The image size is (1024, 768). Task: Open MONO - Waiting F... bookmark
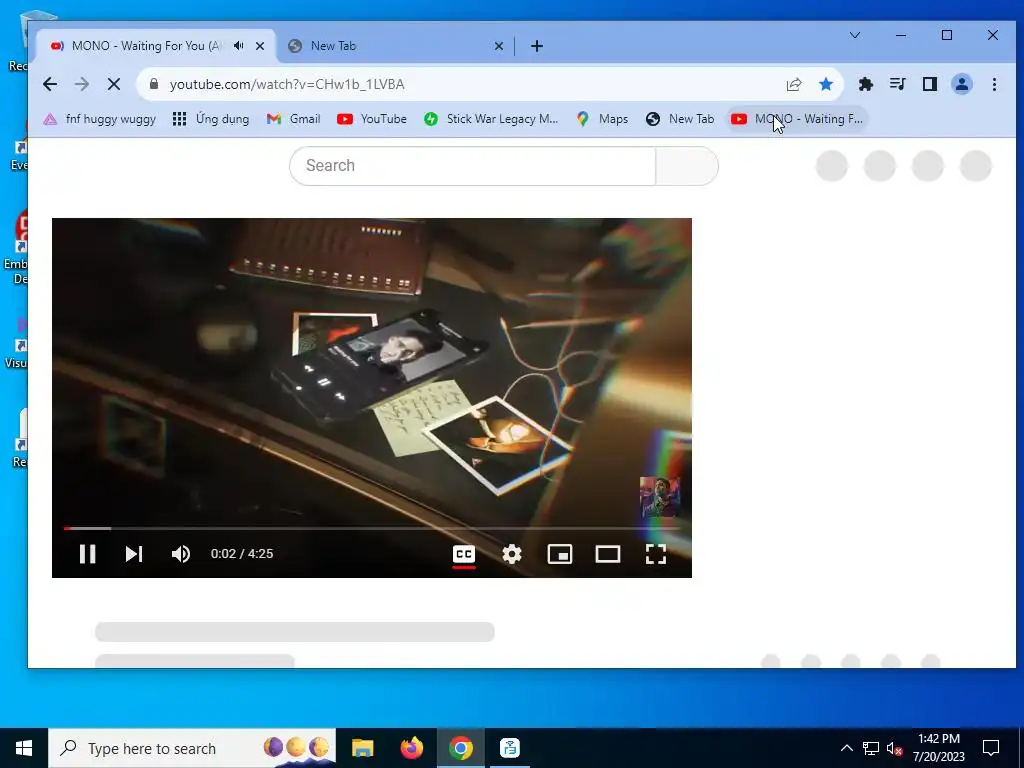tap(797, 119)
